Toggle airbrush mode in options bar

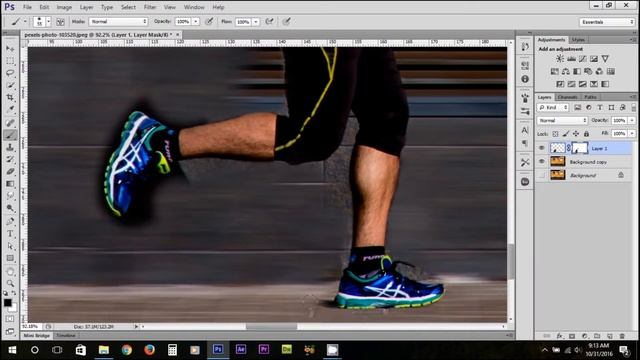(x=269, y=22)
